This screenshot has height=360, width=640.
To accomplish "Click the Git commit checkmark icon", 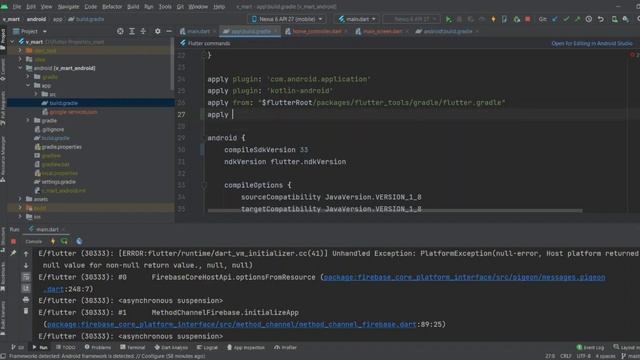I will [x=566, y=19].
